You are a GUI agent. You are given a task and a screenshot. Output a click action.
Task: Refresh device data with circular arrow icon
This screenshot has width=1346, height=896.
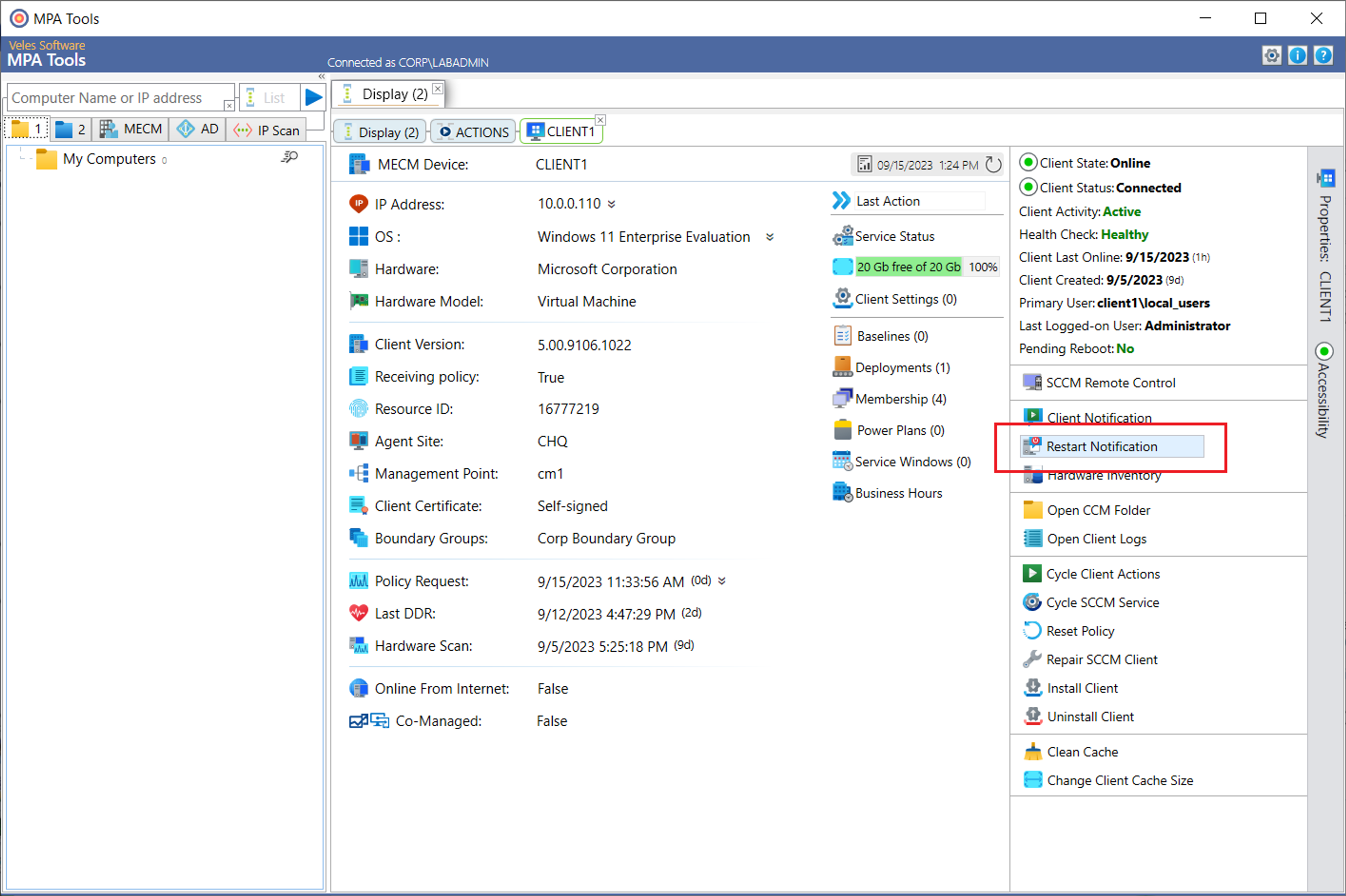coord(993,164)
